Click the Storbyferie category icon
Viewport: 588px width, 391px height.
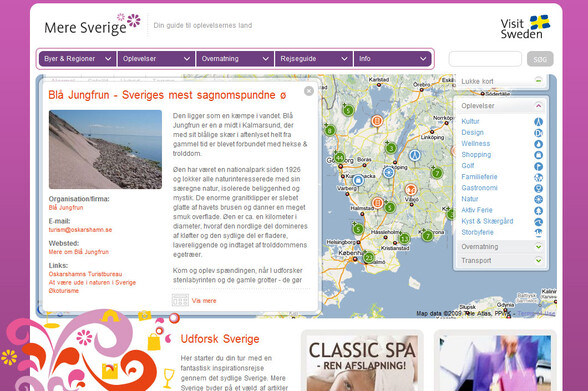point(538,233)
